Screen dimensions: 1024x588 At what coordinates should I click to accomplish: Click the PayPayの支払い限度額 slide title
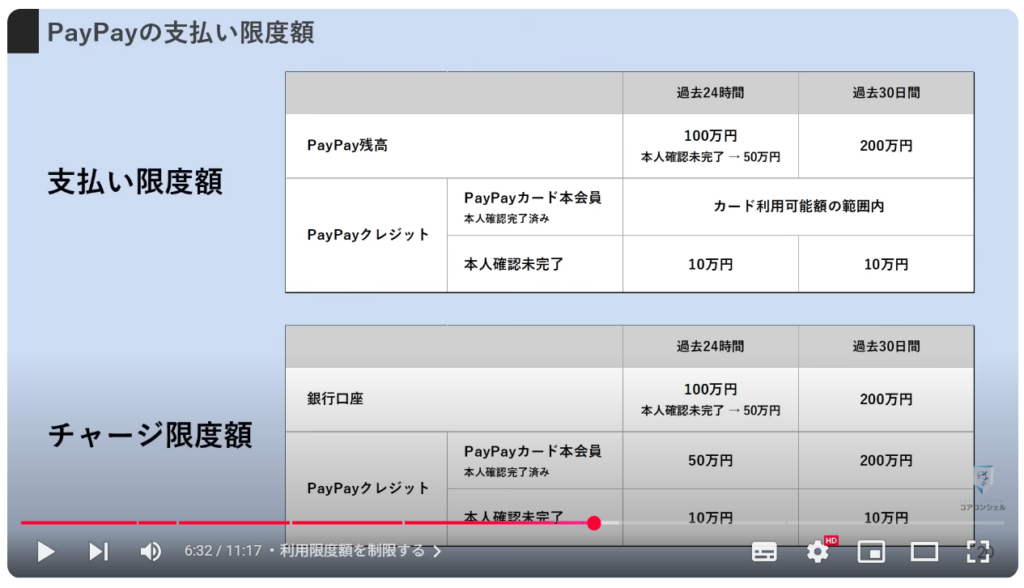pyautogui.click(x=180, y=32)
